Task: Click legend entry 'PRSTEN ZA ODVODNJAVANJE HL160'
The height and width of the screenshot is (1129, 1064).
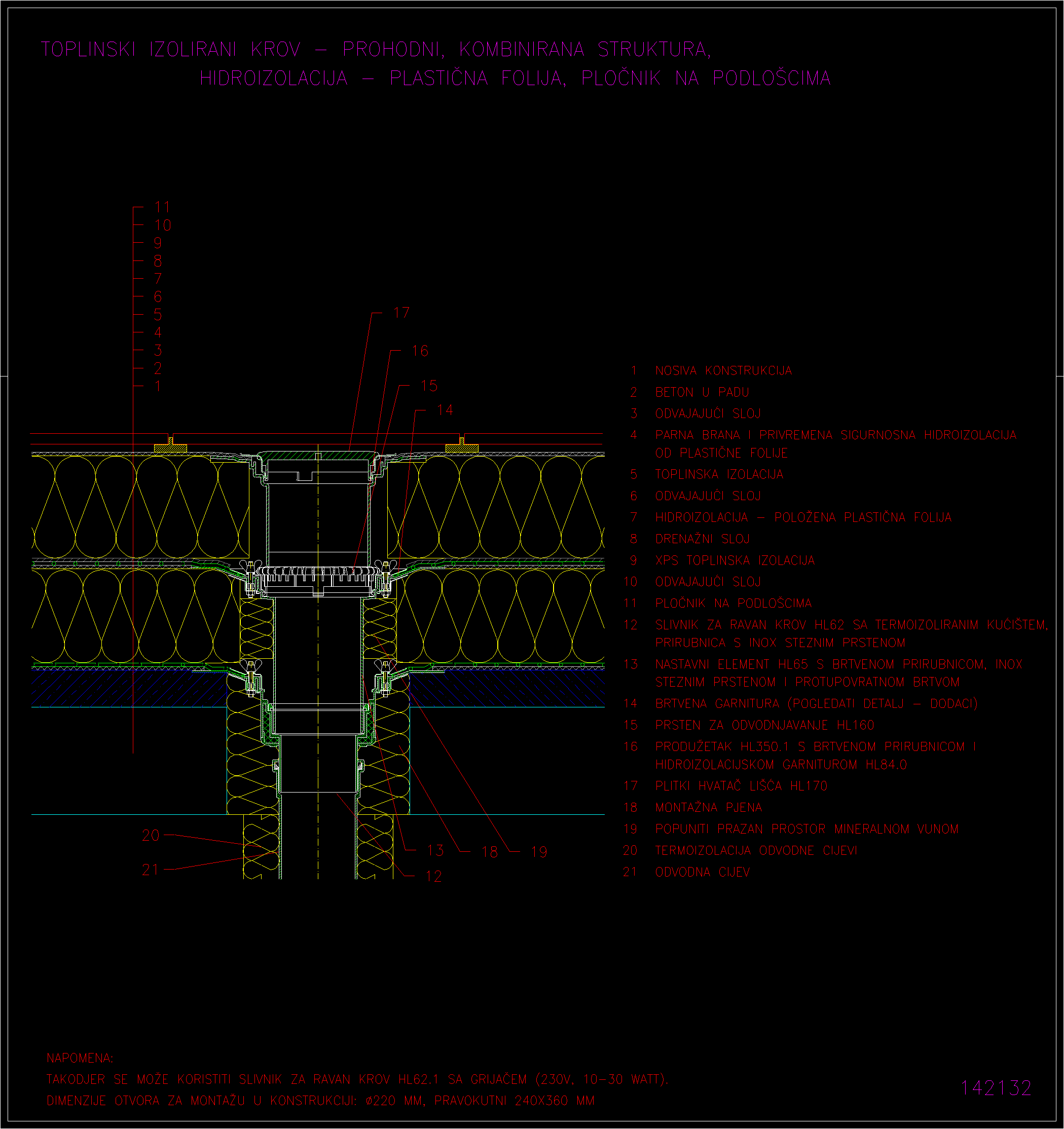Action: click(x=764, y=725)
